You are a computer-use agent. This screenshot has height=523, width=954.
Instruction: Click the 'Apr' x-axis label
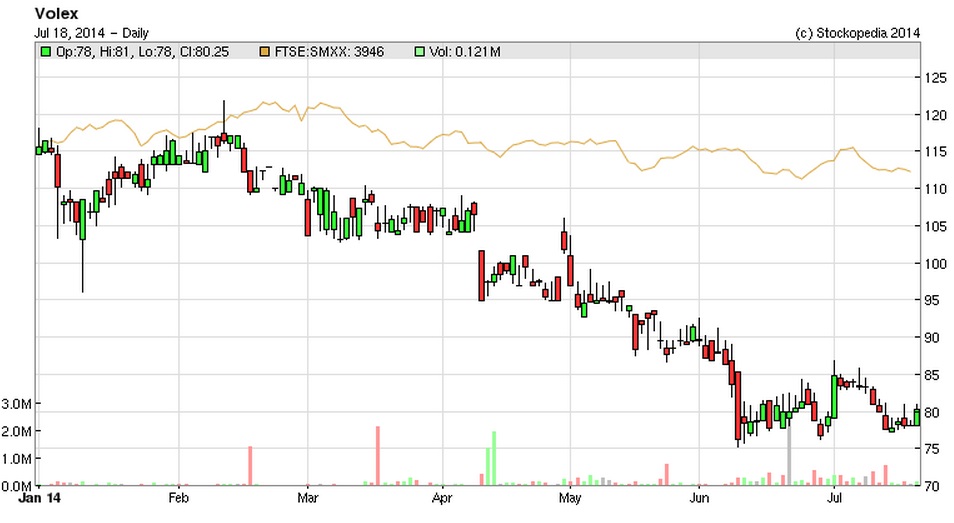tap(442, 498)
